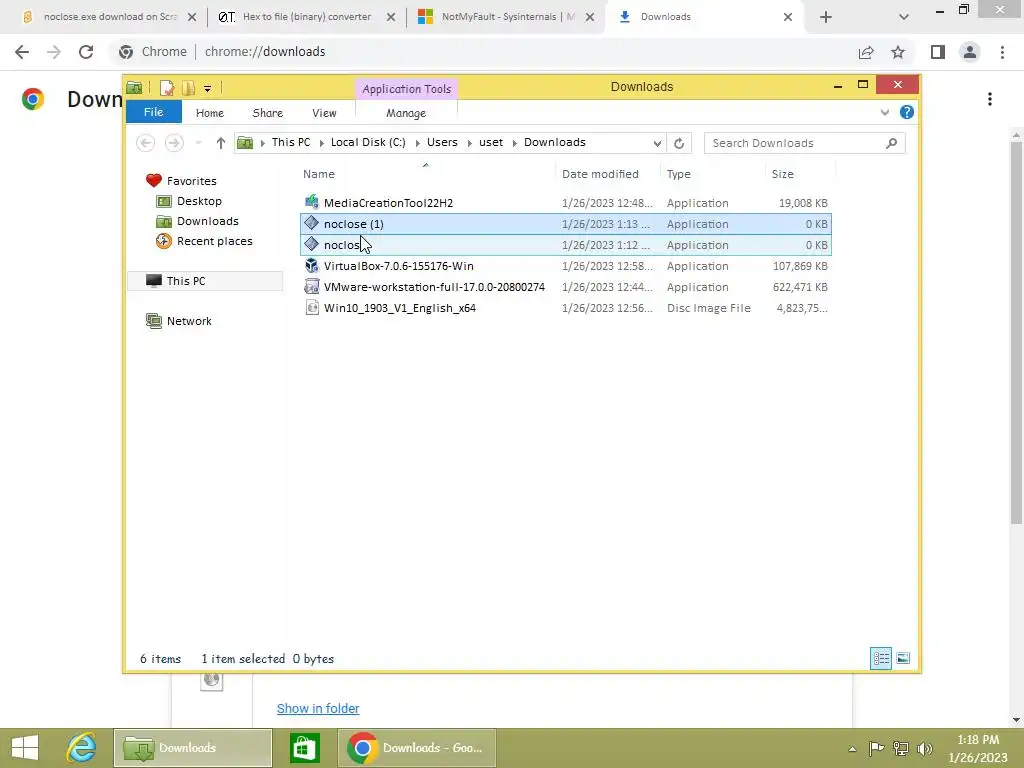The width and height of the screenshot is (1024, 768).
Task: Go up one folder level in Explorer
Action: click(x=221, y=143)
